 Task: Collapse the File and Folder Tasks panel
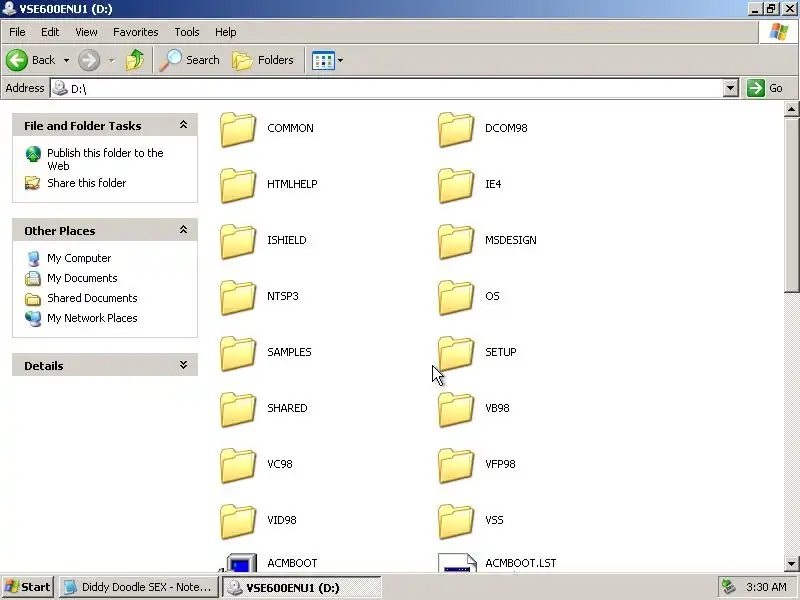183,125
